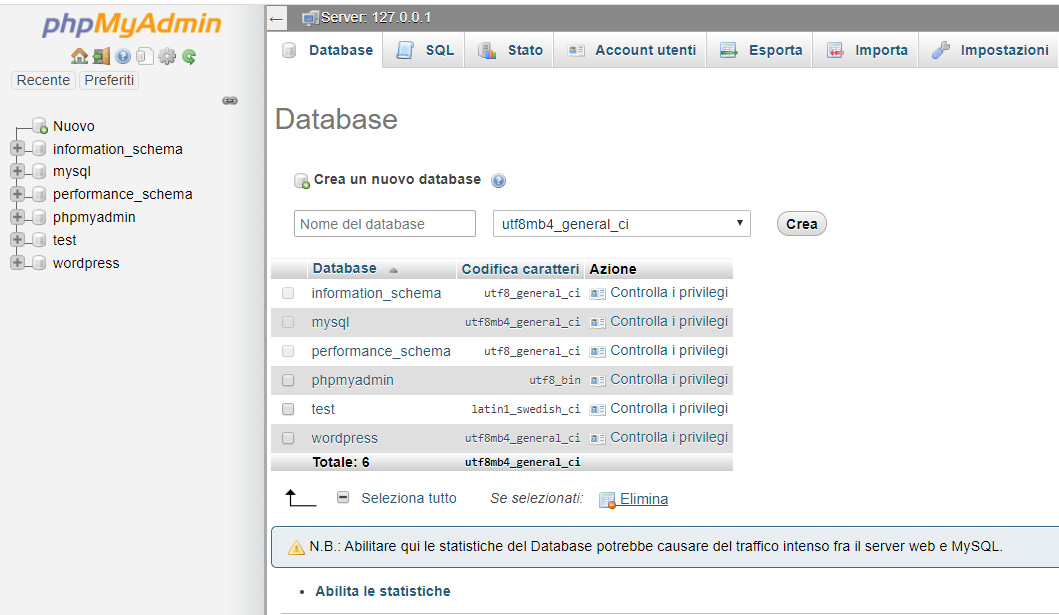Tick the wordpress database checkbox

coord(288,438)
